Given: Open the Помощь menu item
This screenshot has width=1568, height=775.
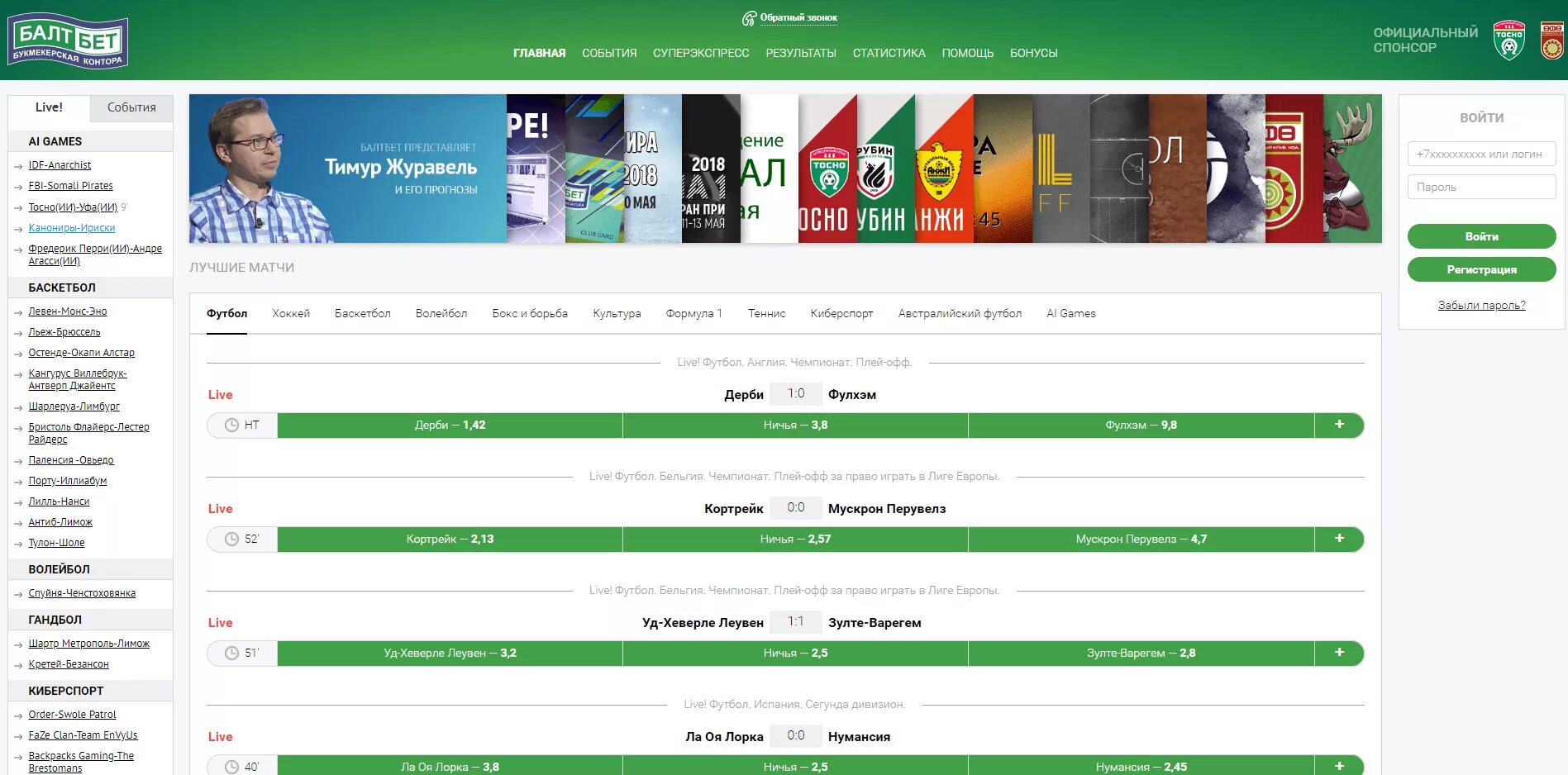Looking at the screenshot, I should (x=968, y=53).
